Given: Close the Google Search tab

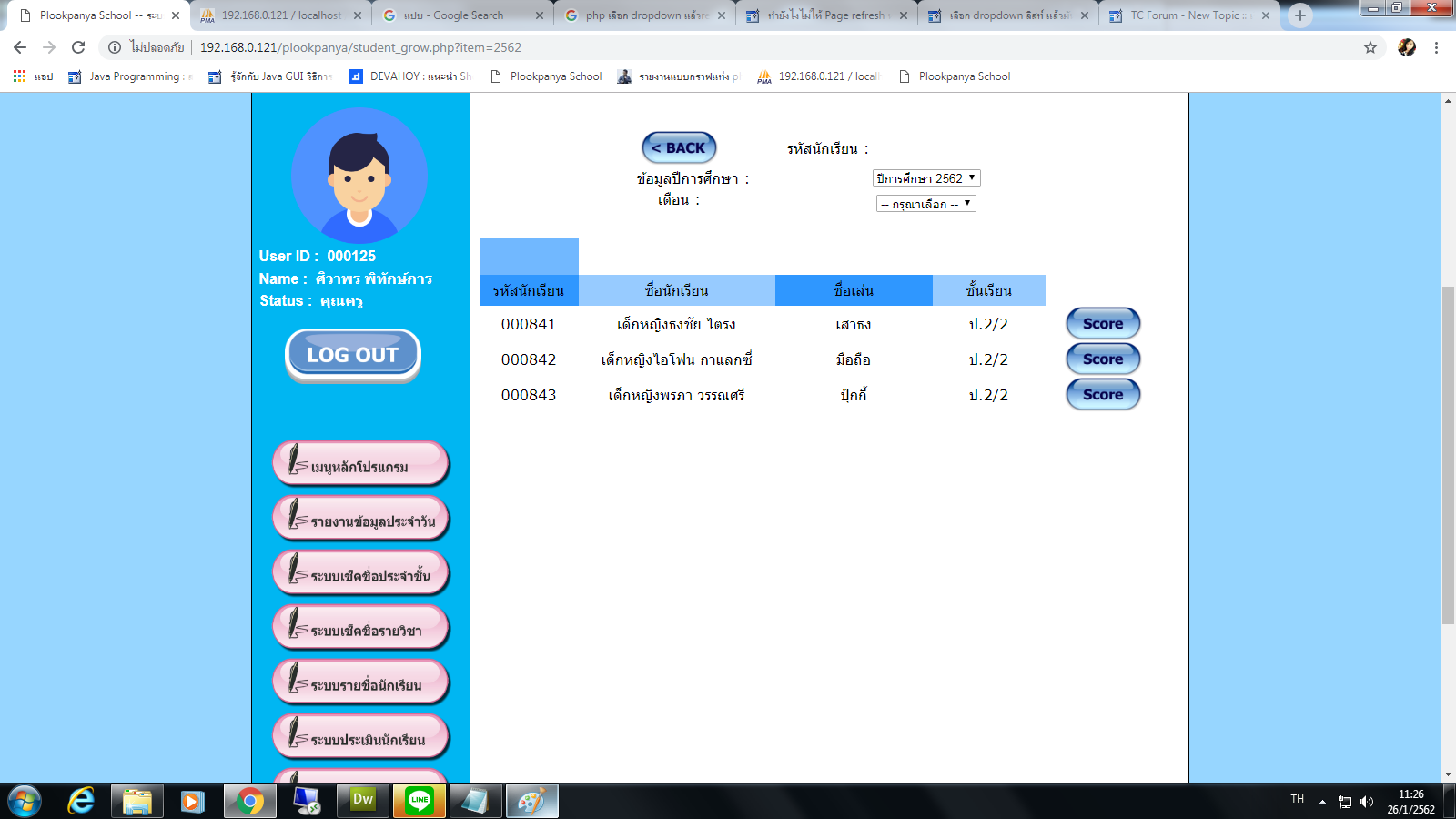Looking at the screenshot, I should [540, 15].
